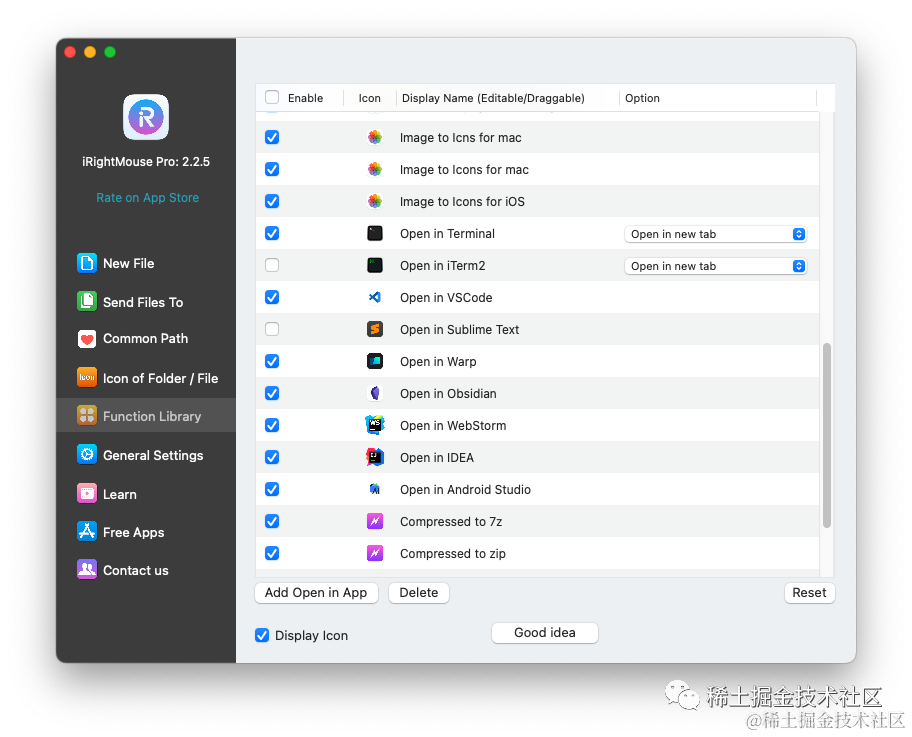912x737 pixels.
Task: Click the Obsidian app icon
Action: coord(374,393)
